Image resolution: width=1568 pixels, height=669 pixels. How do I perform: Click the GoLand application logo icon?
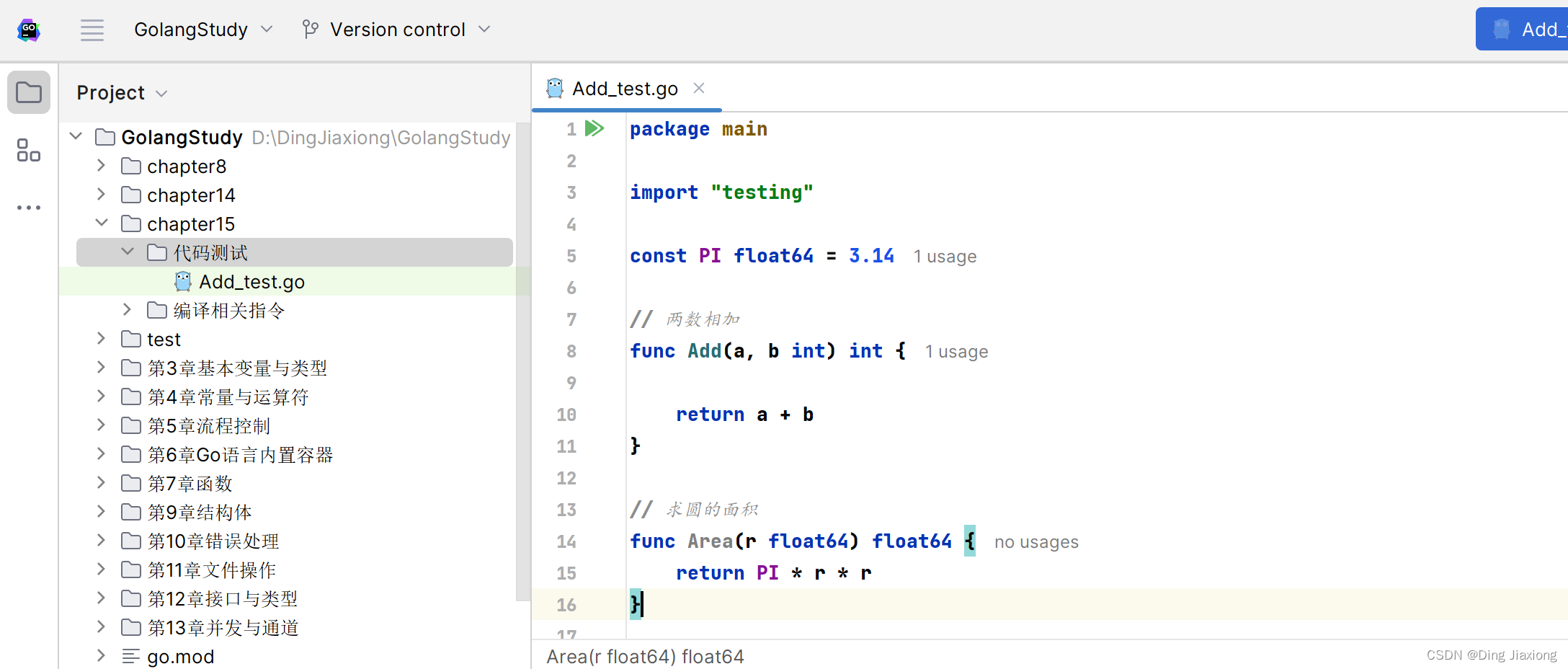point(29,30)
